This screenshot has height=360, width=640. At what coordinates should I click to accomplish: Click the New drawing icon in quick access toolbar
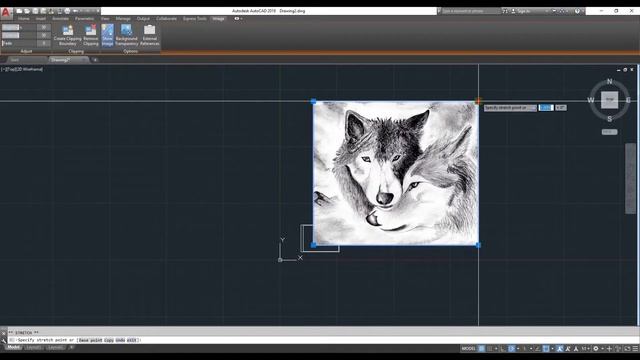coord(19,11)
